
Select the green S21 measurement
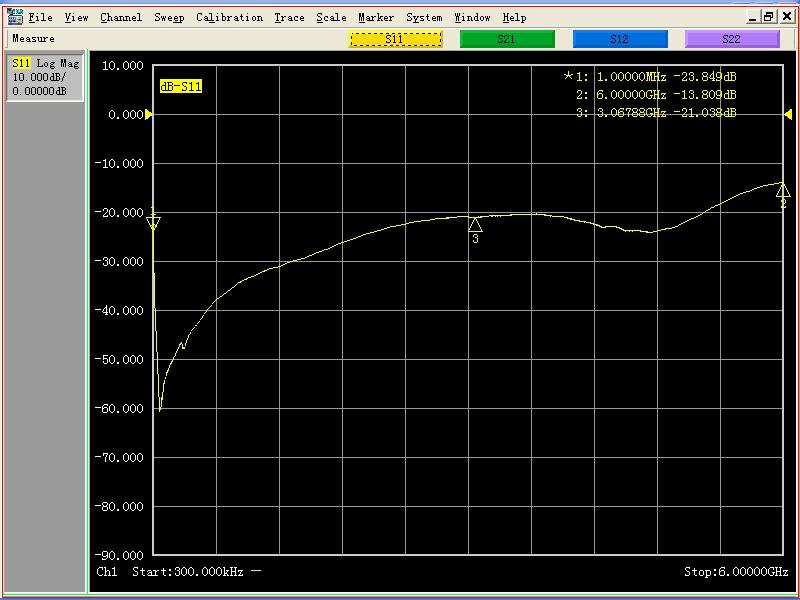[x=507, y=39]
